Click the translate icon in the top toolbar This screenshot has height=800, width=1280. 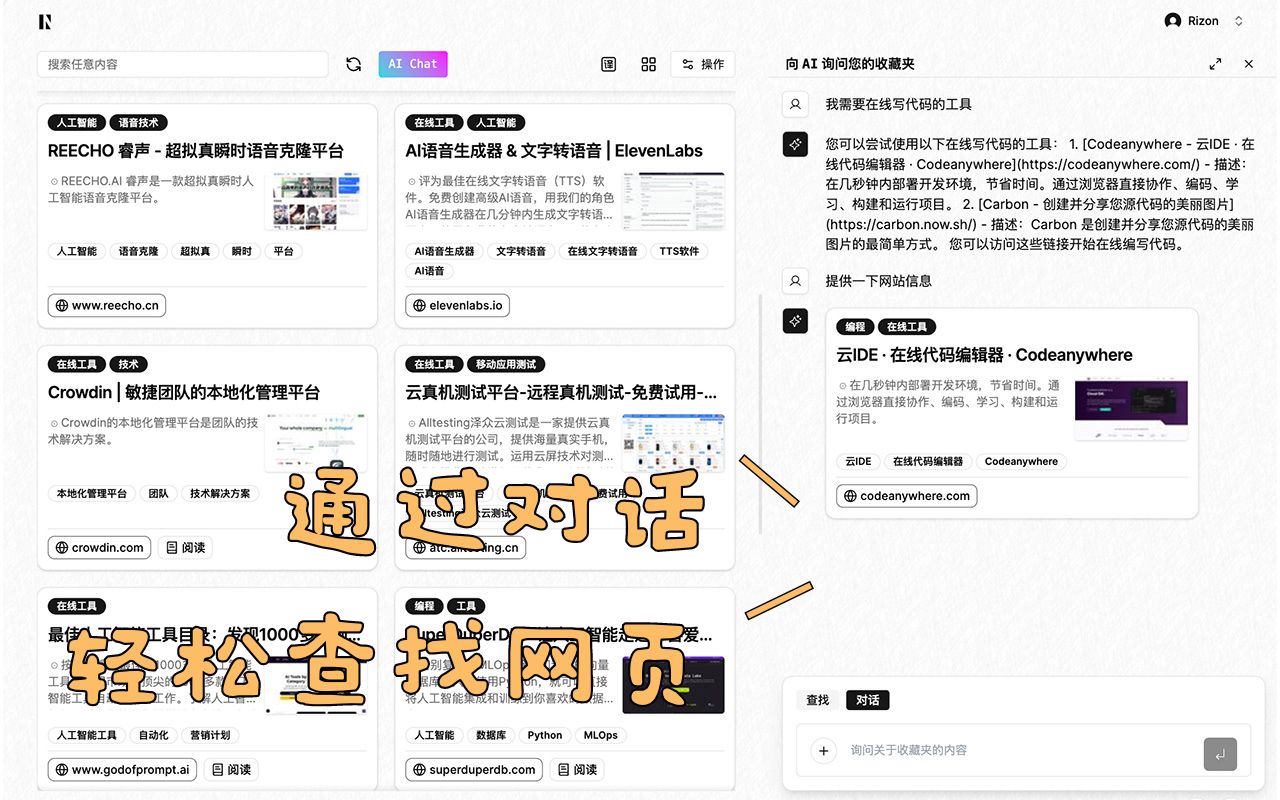pos(608,63)
